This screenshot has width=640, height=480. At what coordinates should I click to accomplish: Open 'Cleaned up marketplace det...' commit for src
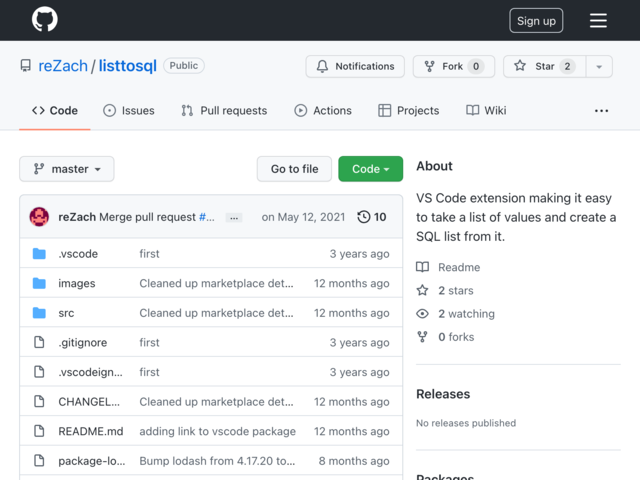point(216,313)
